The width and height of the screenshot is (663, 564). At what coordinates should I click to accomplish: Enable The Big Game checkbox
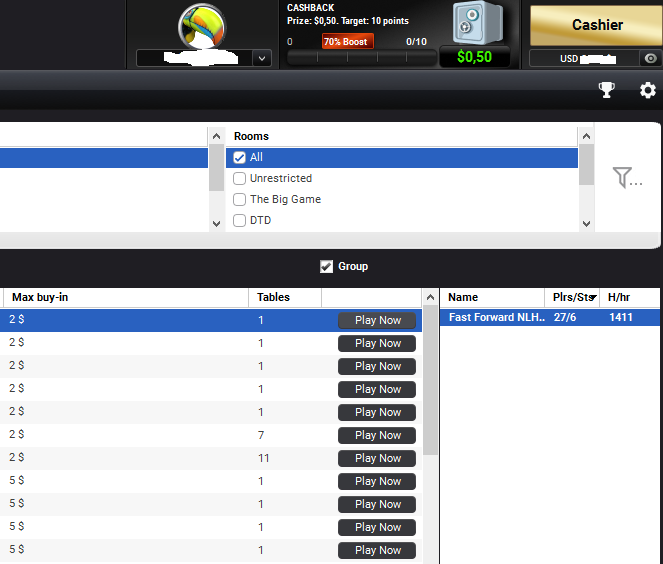239,199
